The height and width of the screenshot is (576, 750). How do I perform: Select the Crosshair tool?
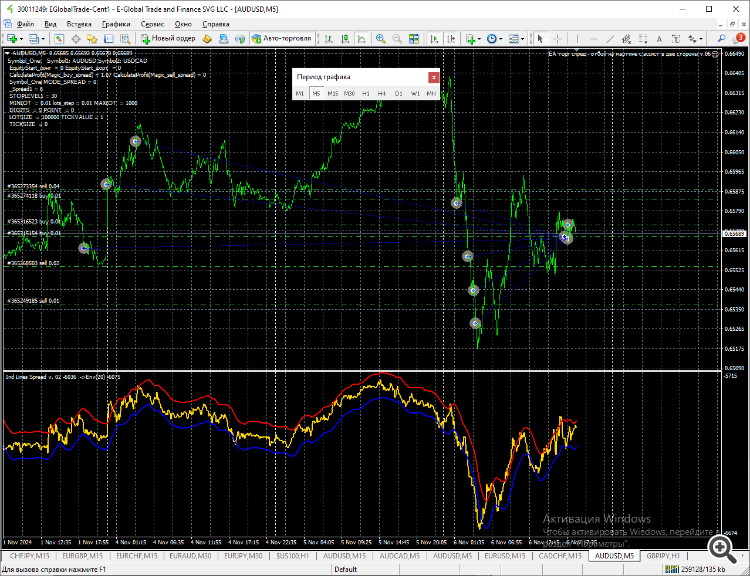click(557, 39)
